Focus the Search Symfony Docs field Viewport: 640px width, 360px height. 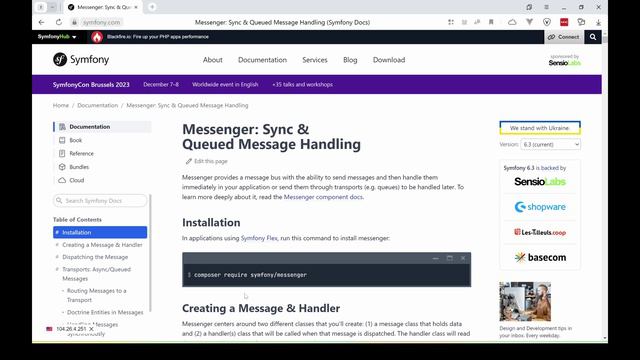click(100, 201)
